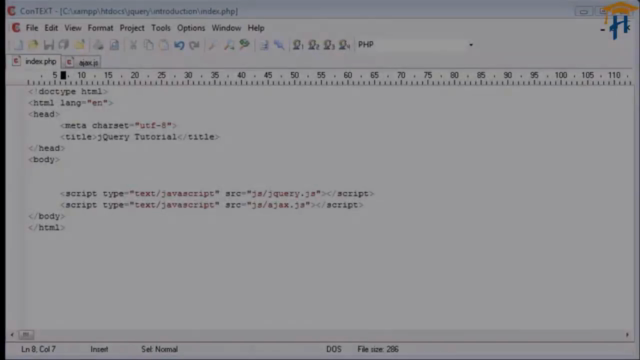This screenshot has height=360, width=640.
Task: Open the View menu
Action: [x=73, y=28]
